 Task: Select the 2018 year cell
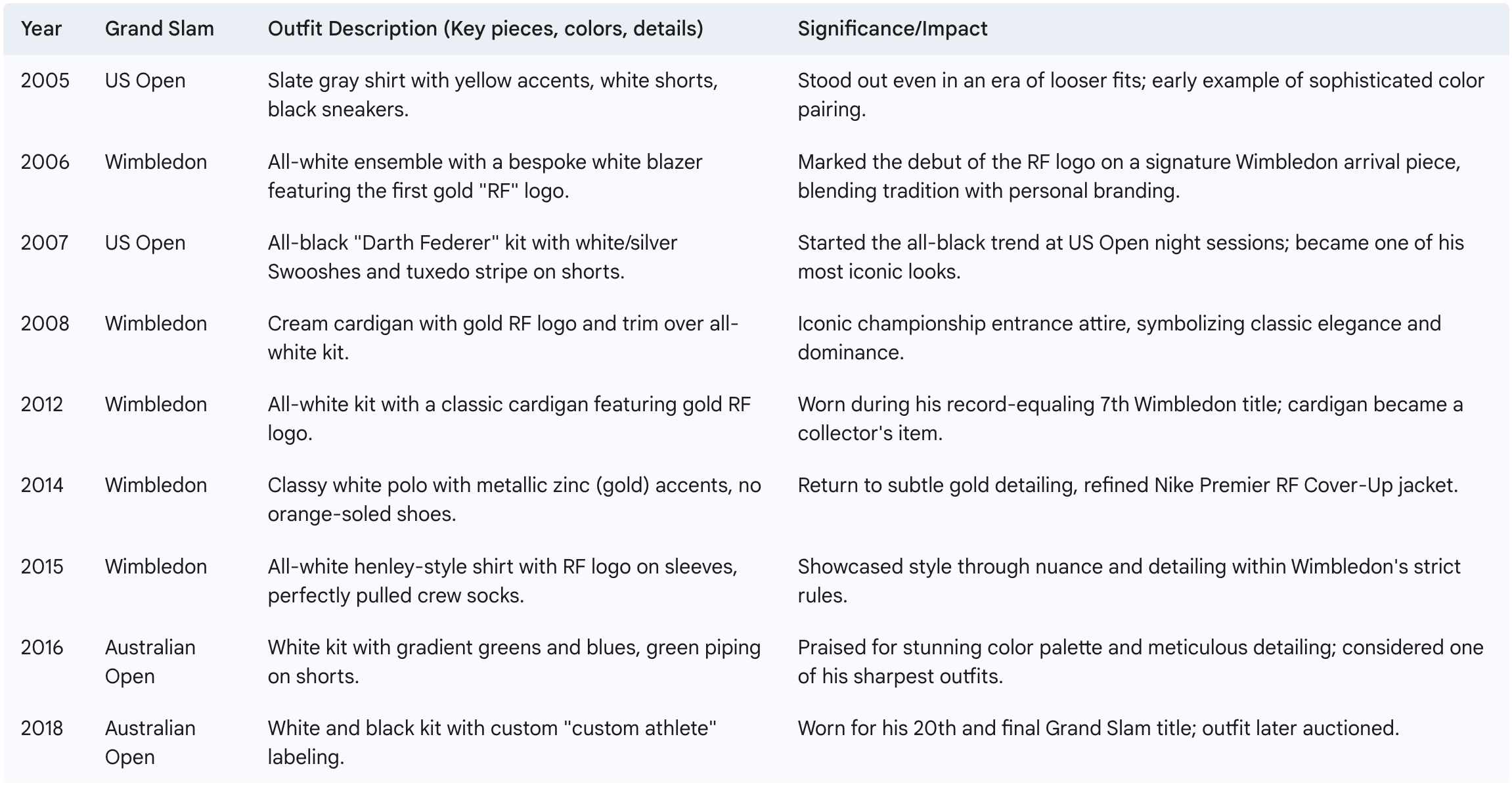(42, 729)
